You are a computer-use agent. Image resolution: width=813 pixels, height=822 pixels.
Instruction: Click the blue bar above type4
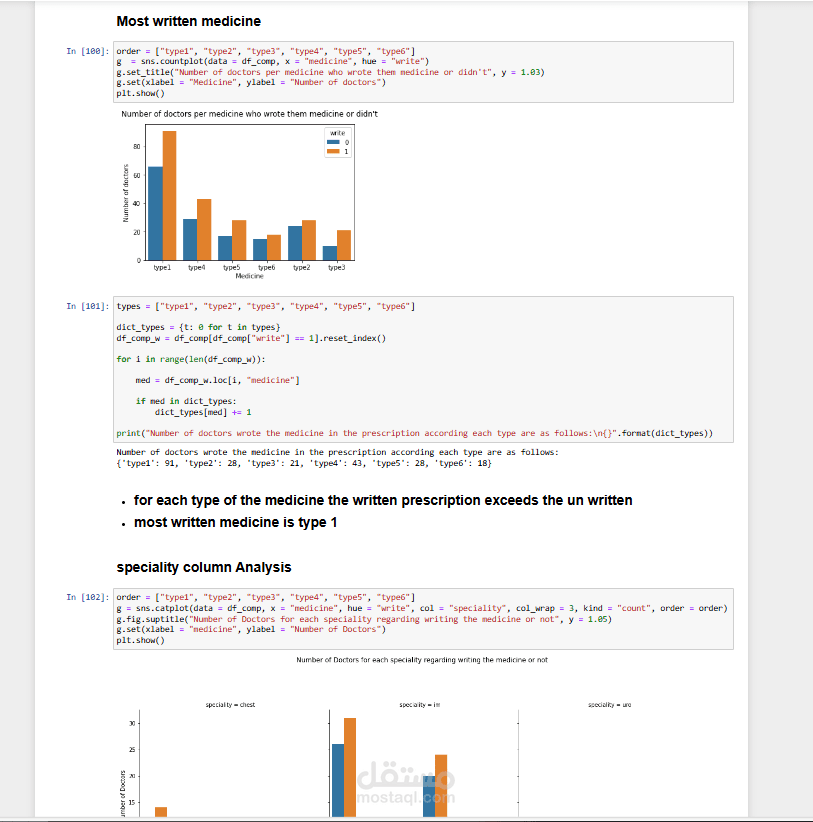[x=190, y=240]
